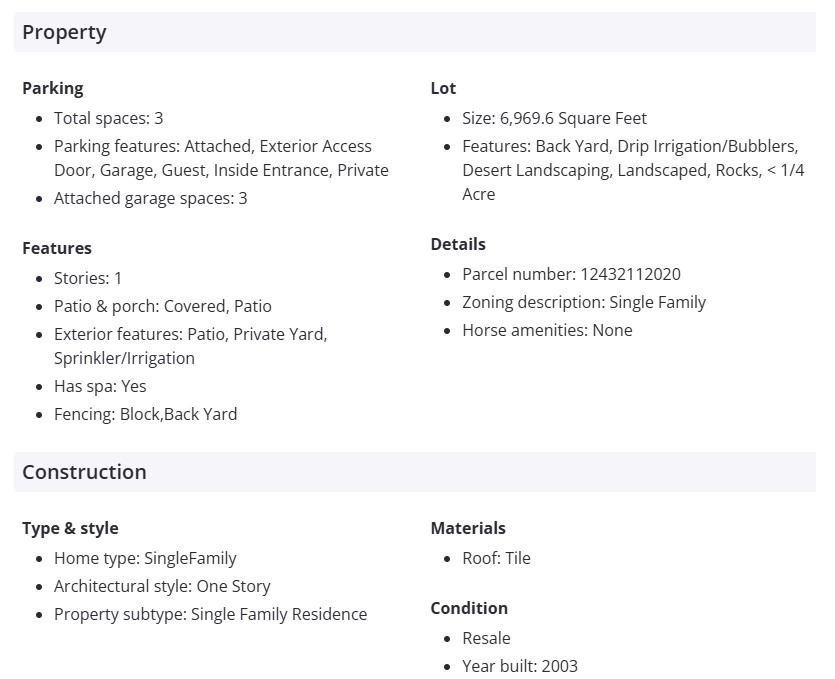
Task: Click the Patio & porch entry
Action: (x=162, y=306)
